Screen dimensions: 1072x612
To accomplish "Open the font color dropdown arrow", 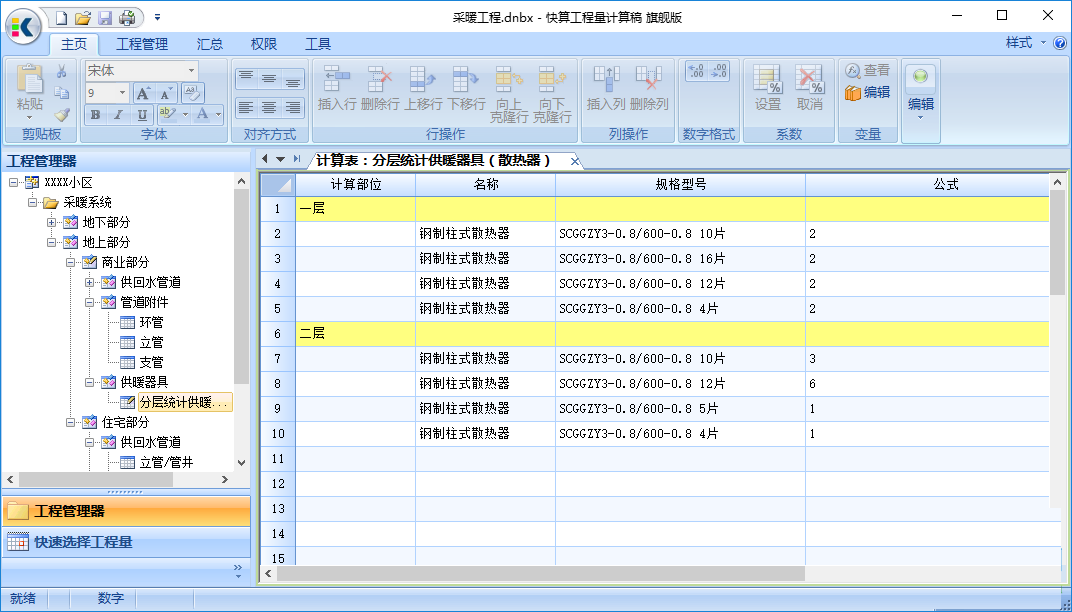I will point(218,114).
